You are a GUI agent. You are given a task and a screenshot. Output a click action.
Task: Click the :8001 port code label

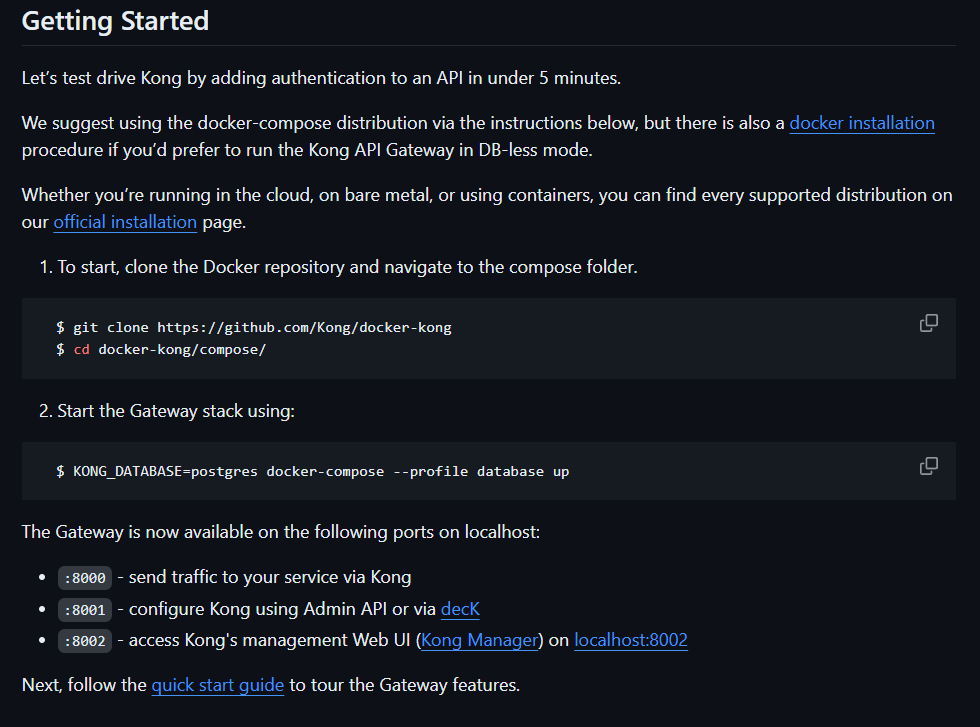85,609
